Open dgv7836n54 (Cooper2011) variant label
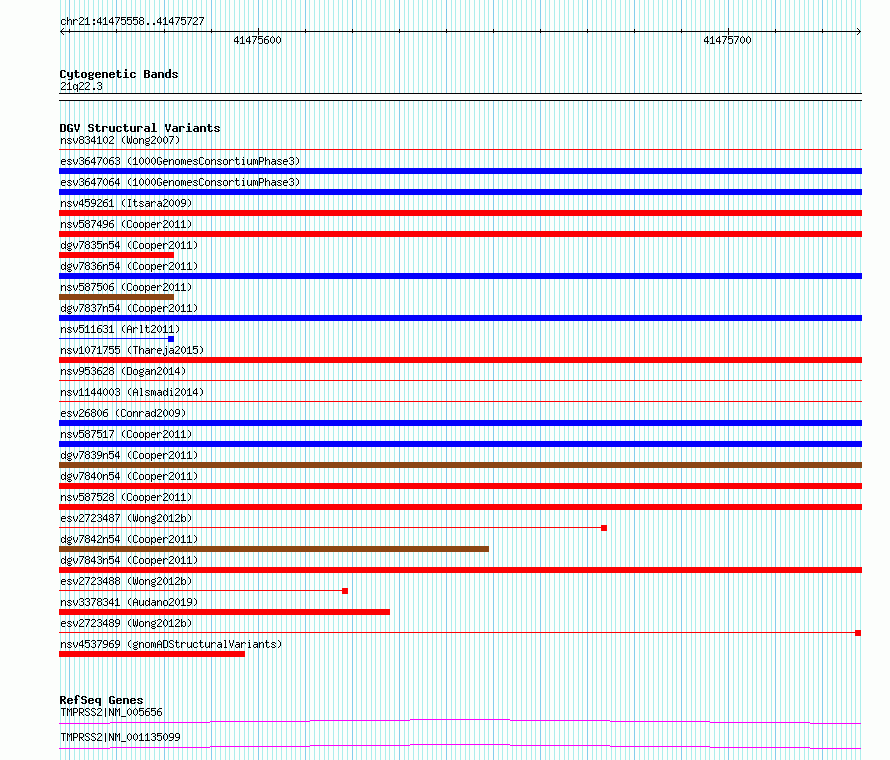This screenshot has height=760, width=890. [x=129, y=266]
